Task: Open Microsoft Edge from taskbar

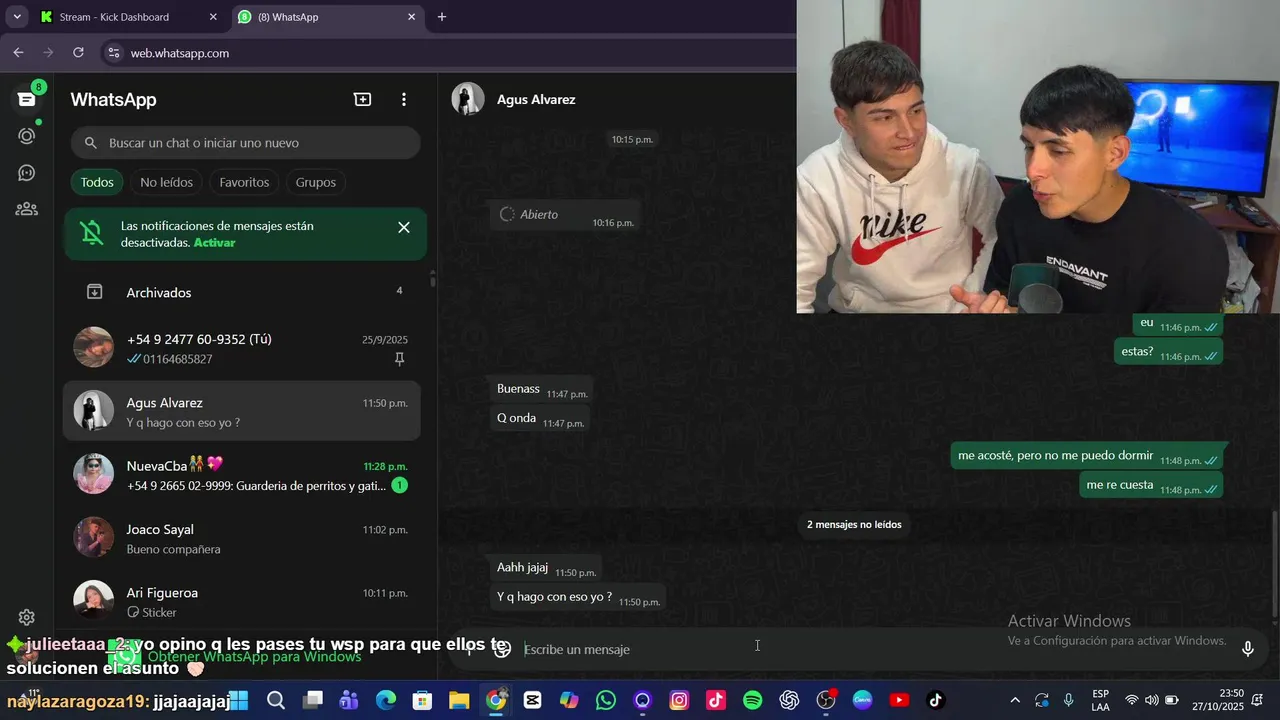Action: (386, 700)
